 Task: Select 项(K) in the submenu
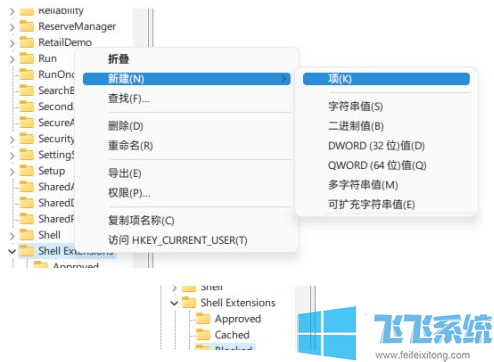click(x=386, y=79)
